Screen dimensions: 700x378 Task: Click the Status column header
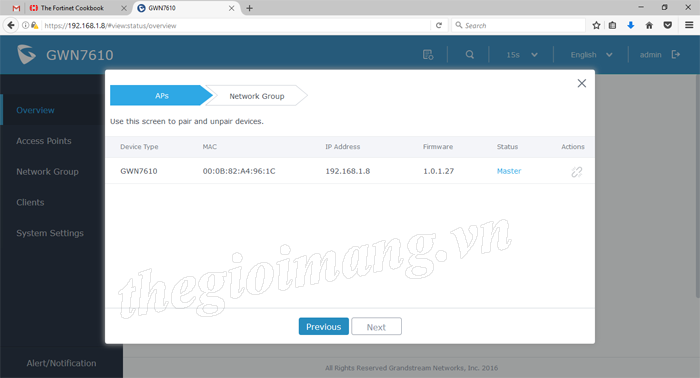(x=508, y=146)
